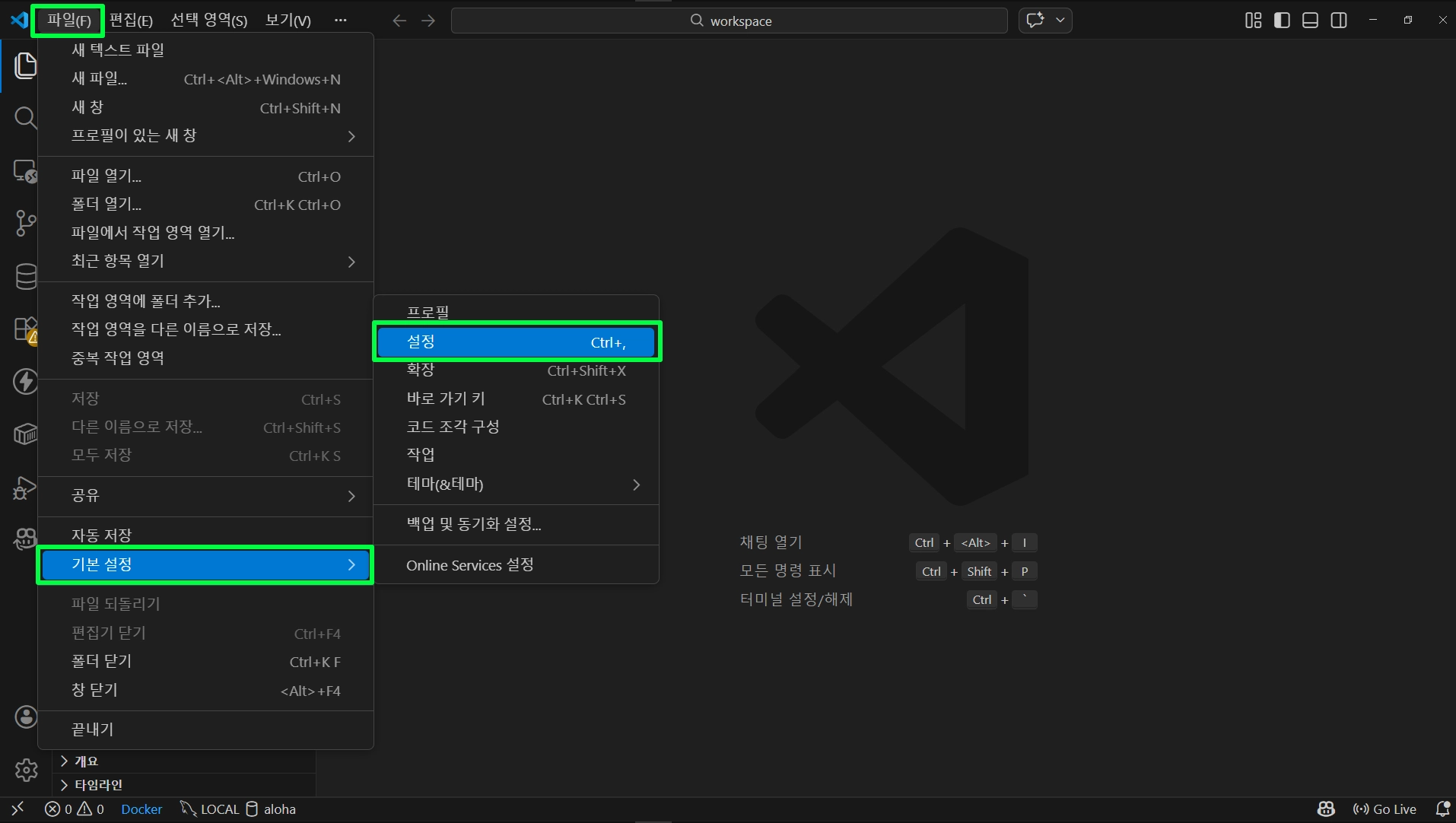Select 코드 조각 구성 submenu item
1456x823 pixels.
coord(517,427)
